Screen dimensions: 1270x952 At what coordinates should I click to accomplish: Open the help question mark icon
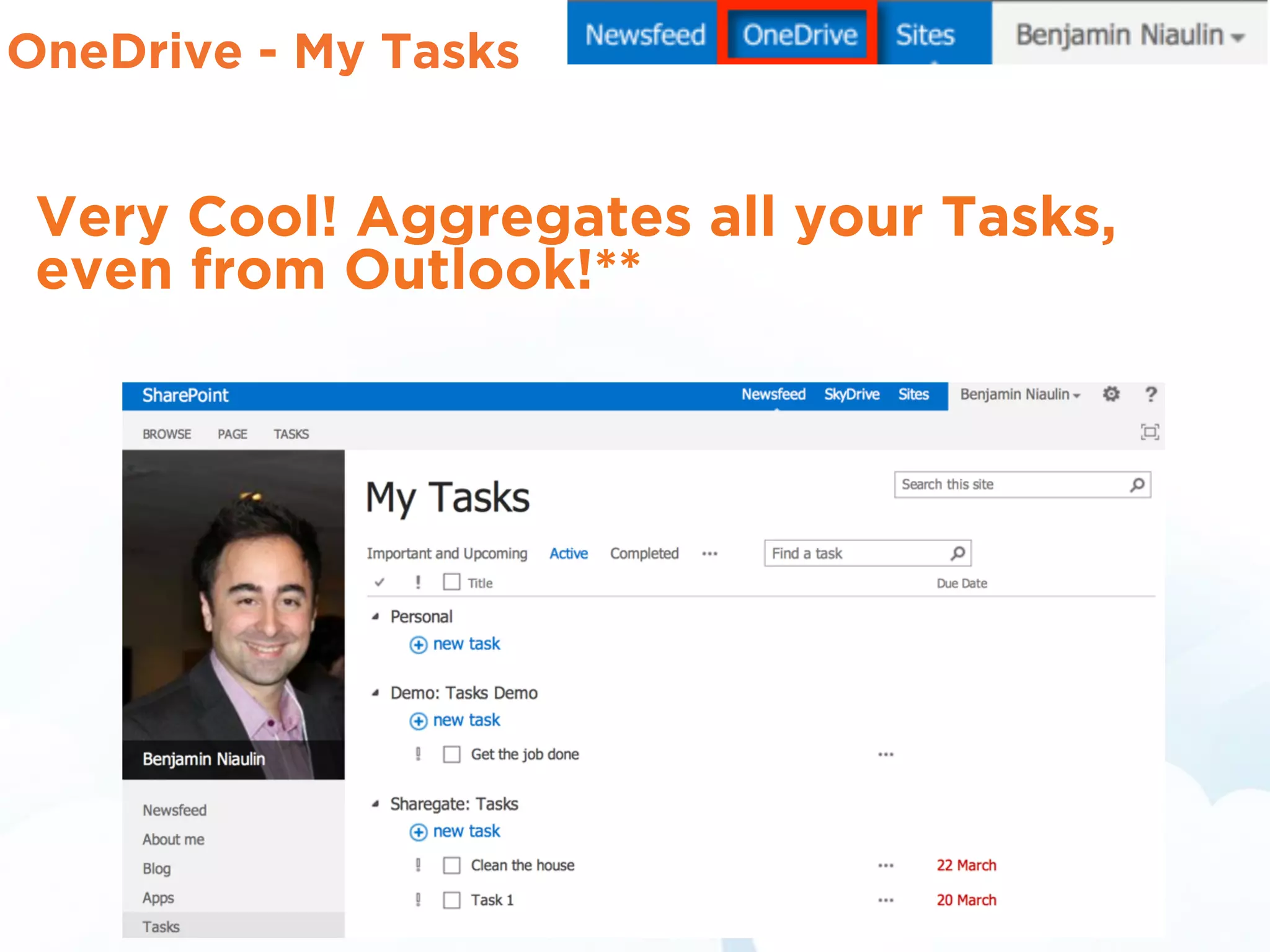(1150, 394)
